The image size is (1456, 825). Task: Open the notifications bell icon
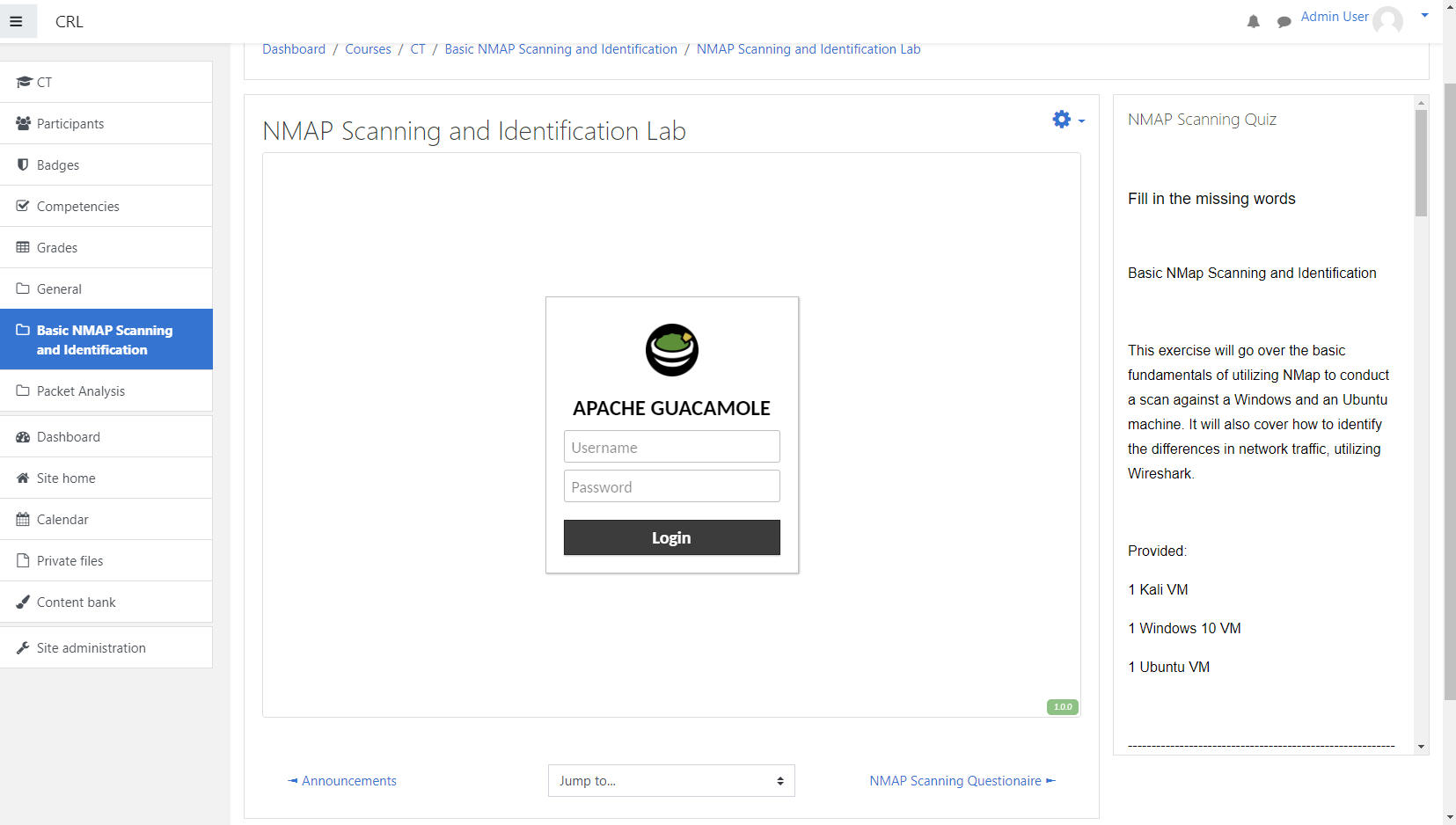1253,22
